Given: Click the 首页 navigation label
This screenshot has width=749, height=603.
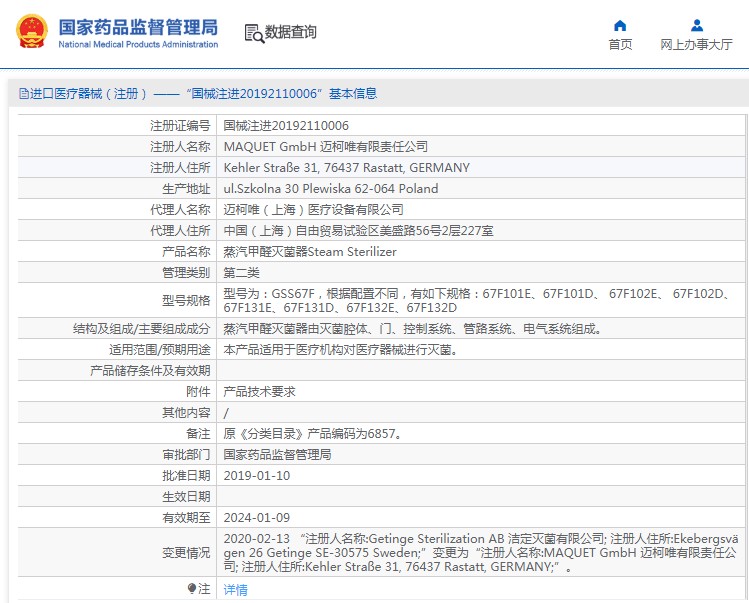Looking at the screenshot, I should (620, 44).
